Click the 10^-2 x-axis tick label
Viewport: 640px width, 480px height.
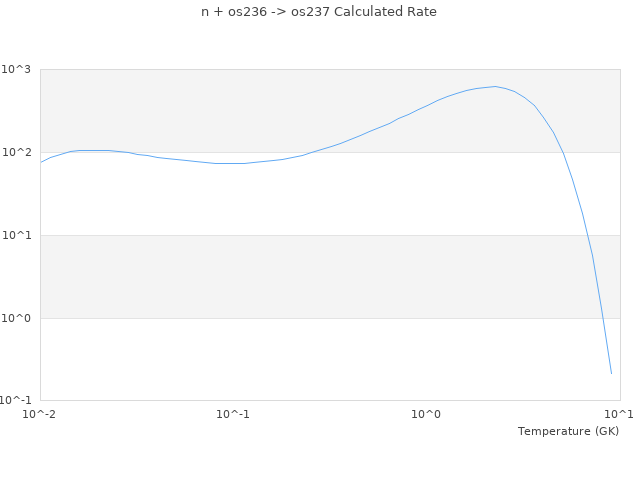tap(40, 413)
